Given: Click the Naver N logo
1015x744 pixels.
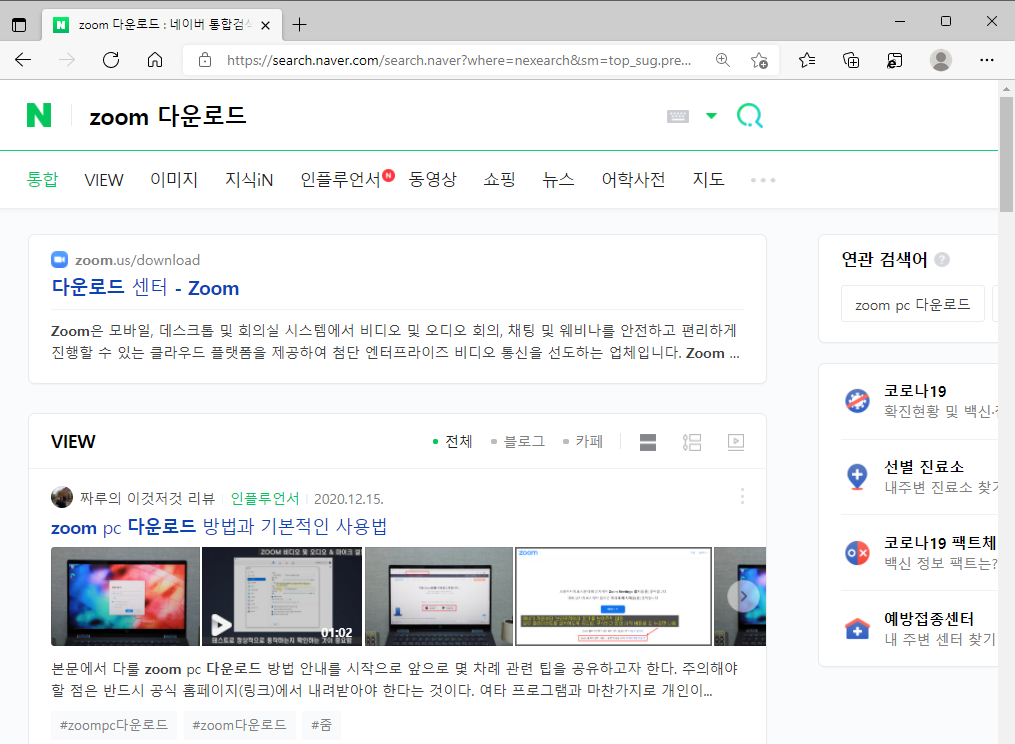Looking at the screenshot, I should coord(39,115).
